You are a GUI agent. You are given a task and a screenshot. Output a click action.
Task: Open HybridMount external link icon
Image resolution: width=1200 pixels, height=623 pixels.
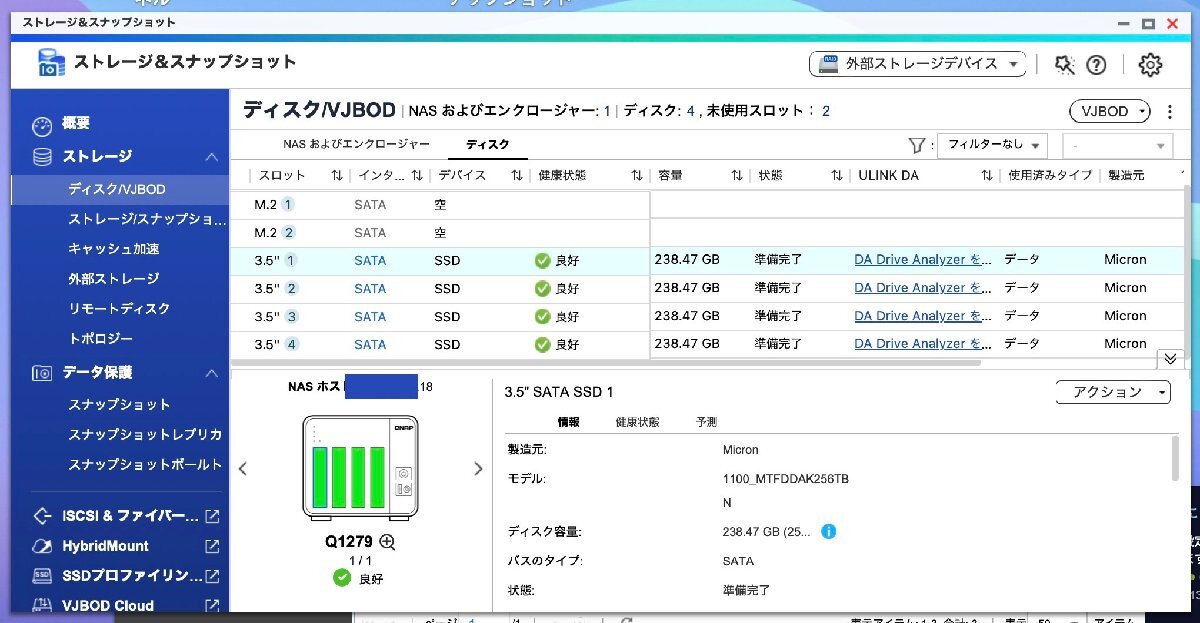(x=212, y=546)
